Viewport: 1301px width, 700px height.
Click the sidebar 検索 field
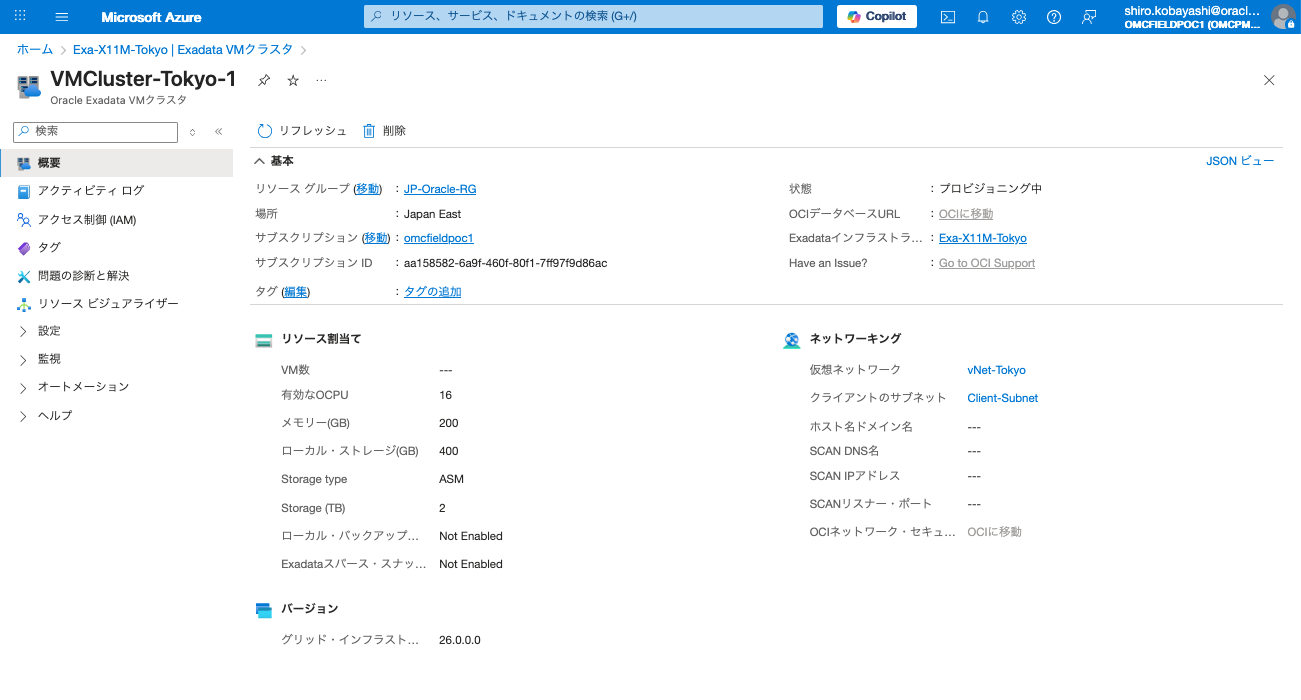96,131
